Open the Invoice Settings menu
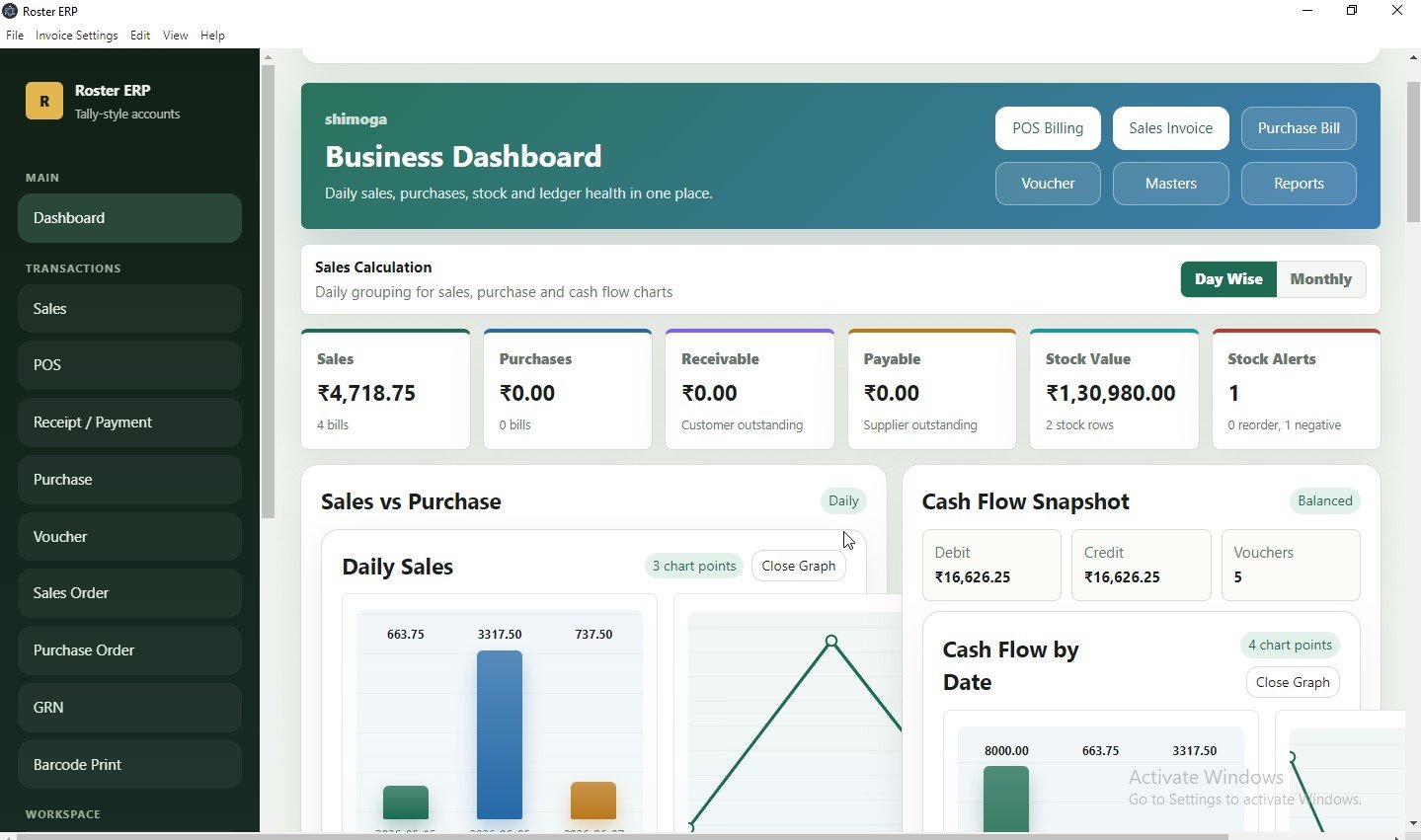The image size is (1421, 840). click(x=77, y=36)
